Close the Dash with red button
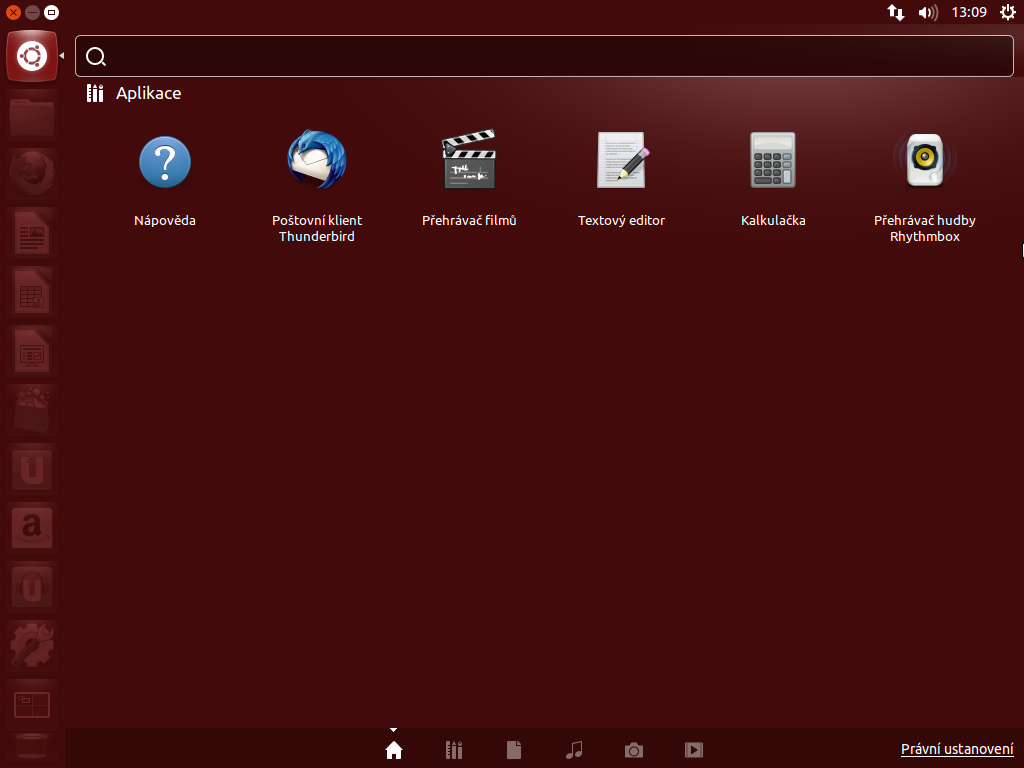Screen dimensions: 1024x768 (13, 12)
